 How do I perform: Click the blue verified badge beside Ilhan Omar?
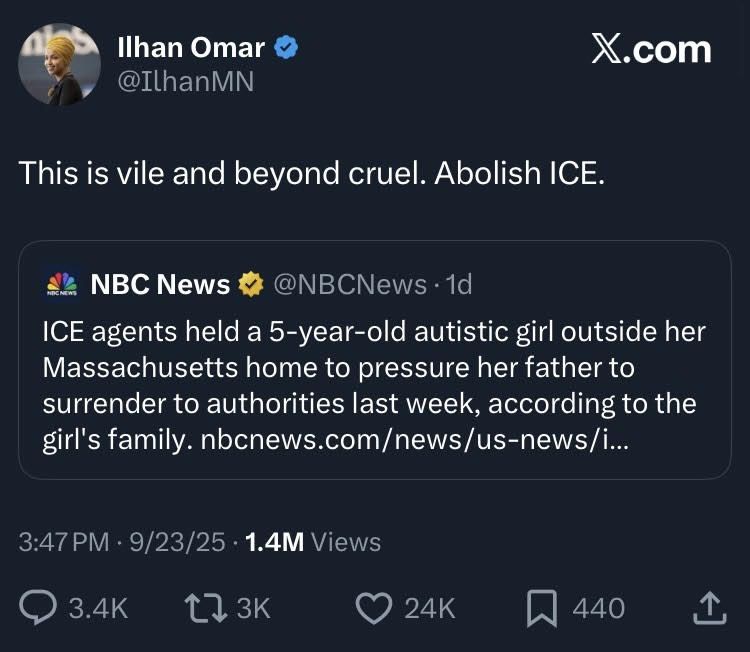click(x=287, y=47)
